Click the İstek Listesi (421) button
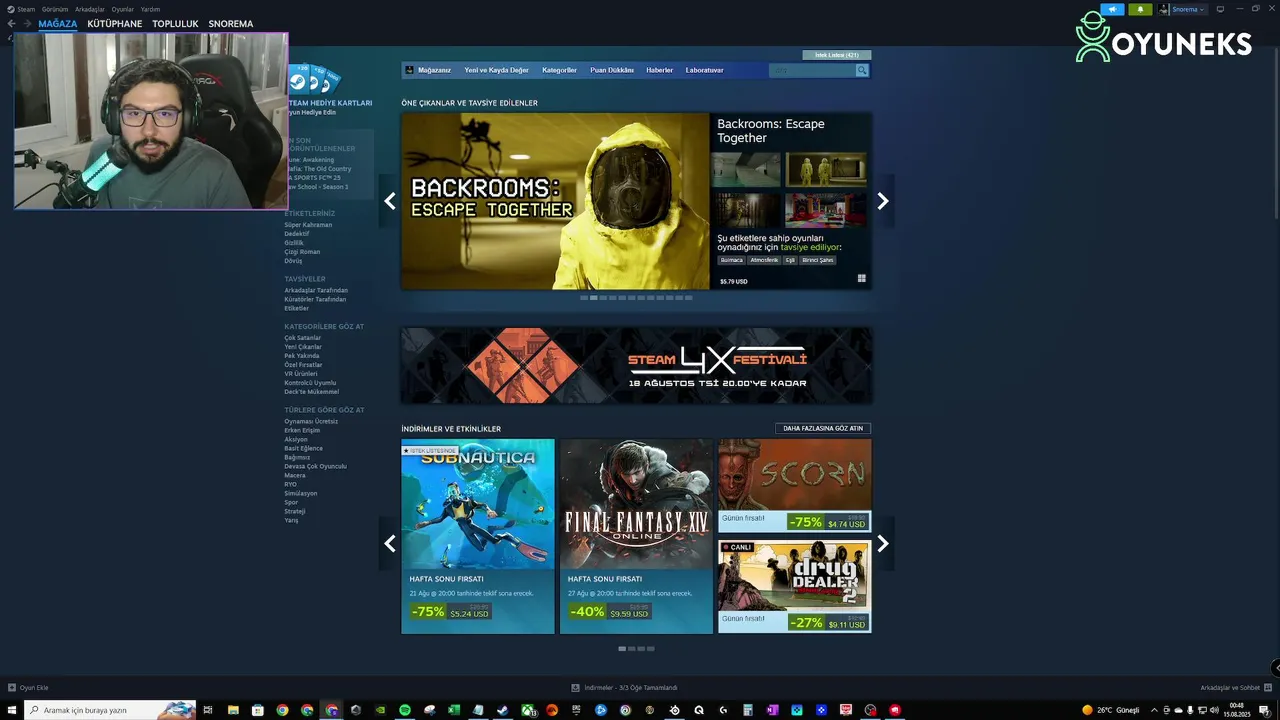 click(x=837, y=55)
